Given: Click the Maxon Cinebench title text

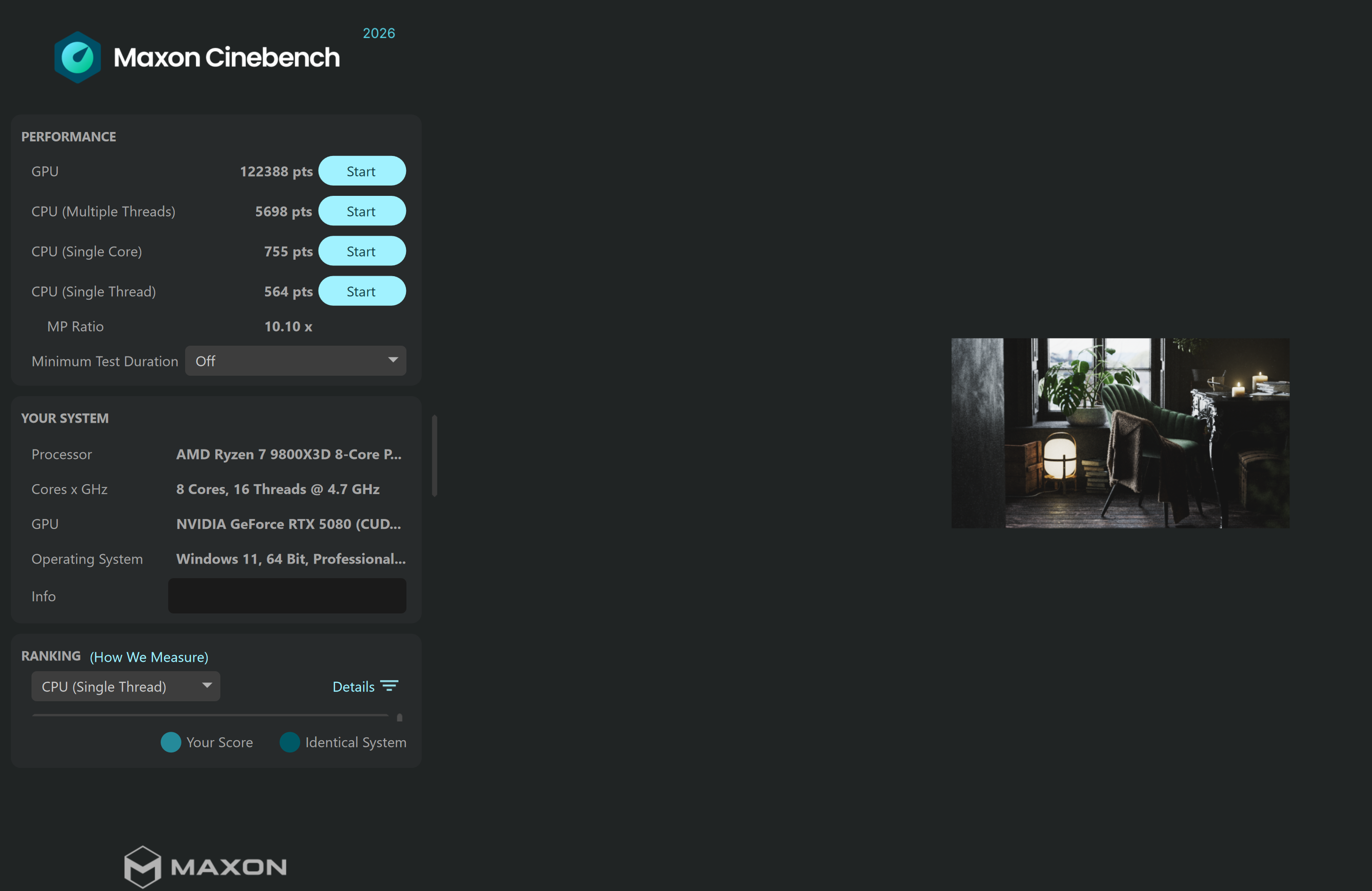Looking at the screenshot, I should 226,57.
